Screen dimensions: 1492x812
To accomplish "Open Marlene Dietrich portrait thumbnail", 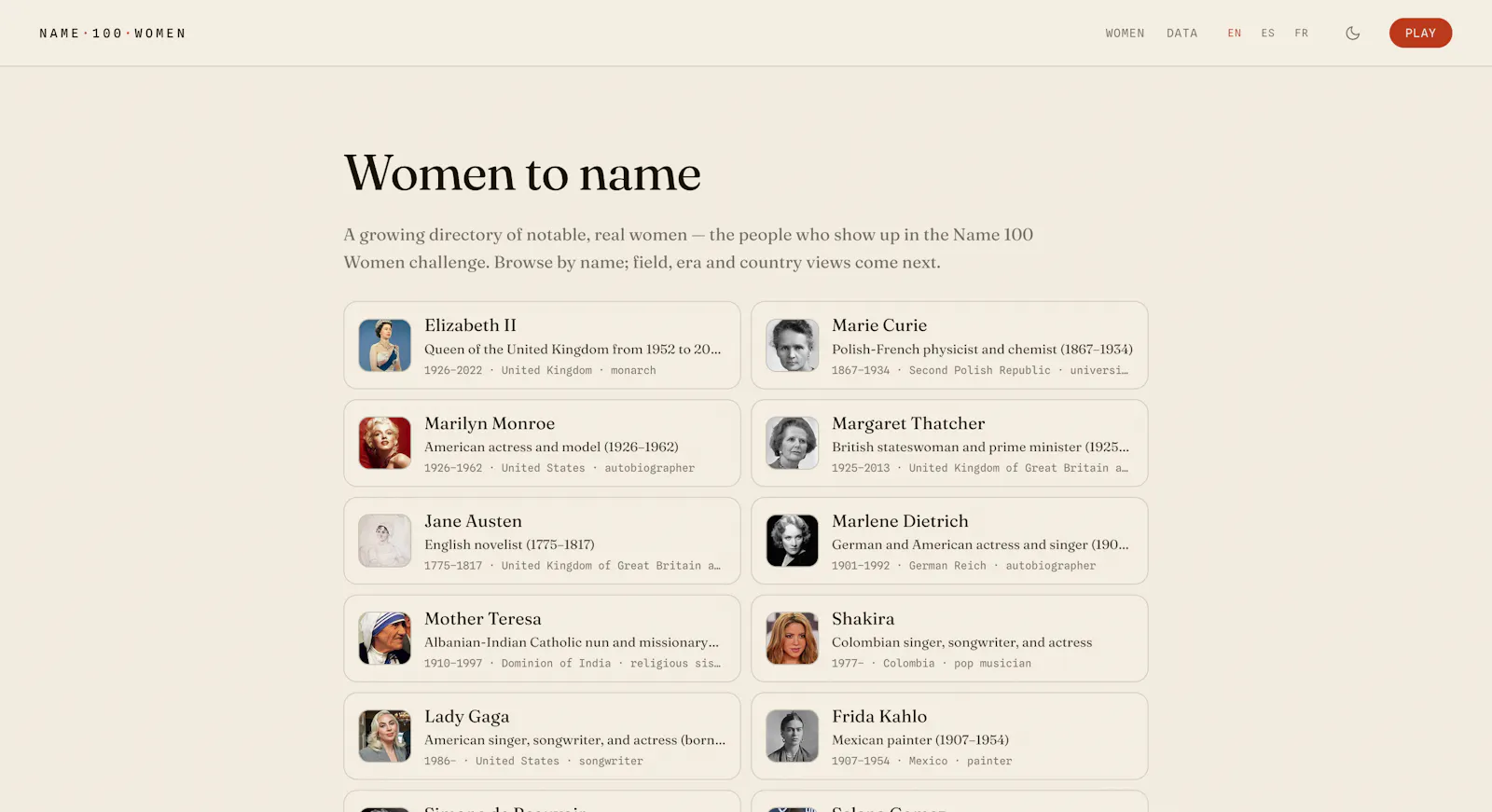I will (792, 541).
